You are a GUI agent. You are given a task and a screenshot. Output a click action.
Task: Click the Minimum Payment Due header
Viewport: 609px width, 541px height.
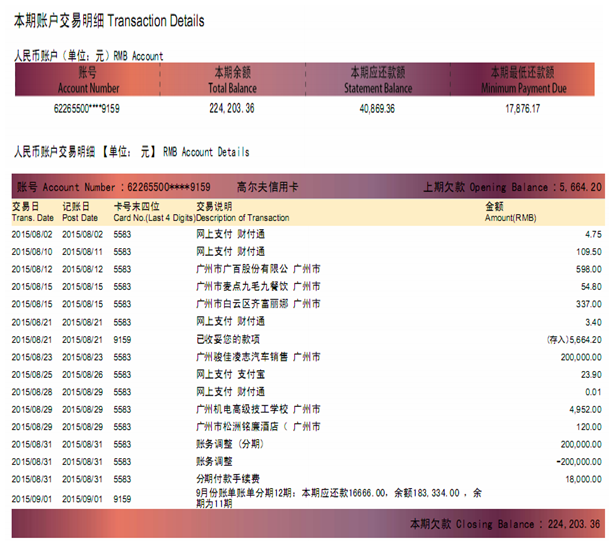click(522, 81)
